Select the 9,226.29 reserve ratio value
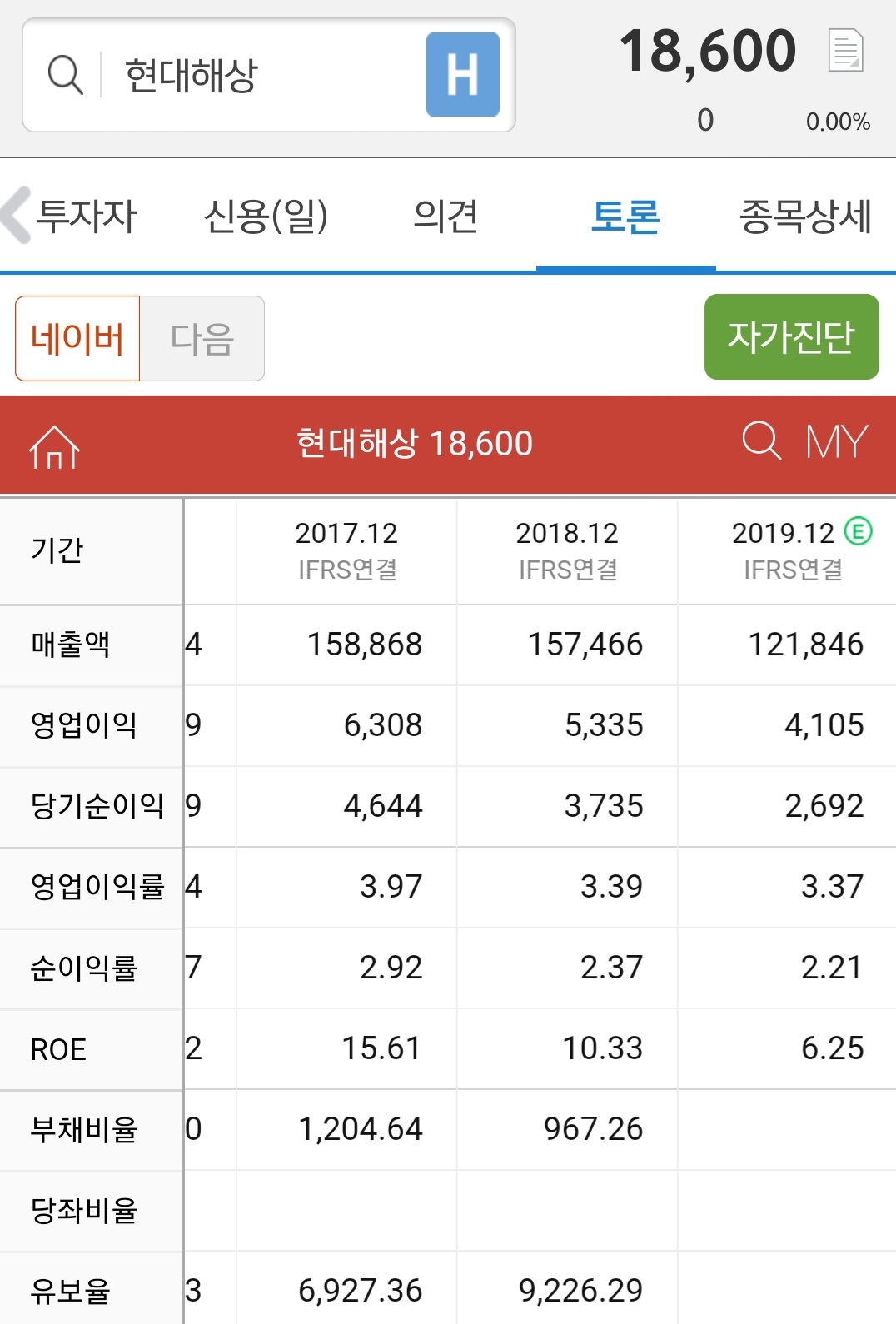This screenshot has height=1324, width=896. [581, 1291]
